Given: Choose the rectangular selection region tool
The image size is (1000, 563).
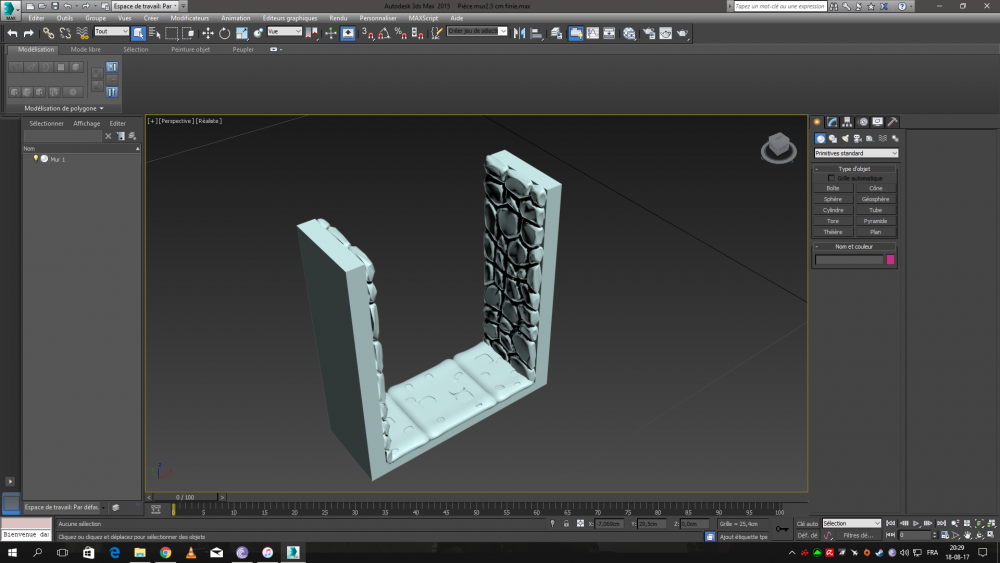Looking at the screenshot, I should click(172, 33).
